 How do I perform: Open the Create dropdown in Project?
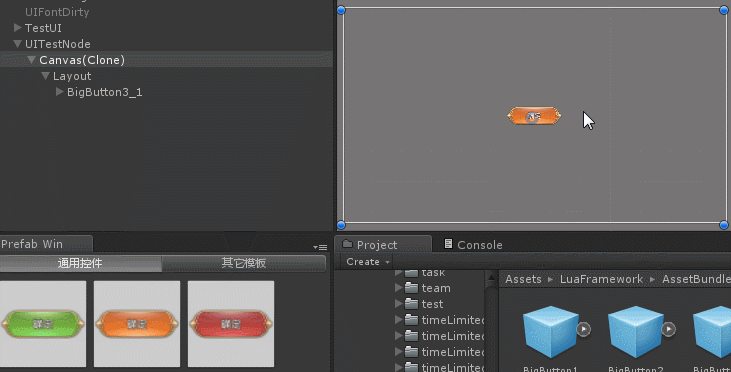click(367, 262)
